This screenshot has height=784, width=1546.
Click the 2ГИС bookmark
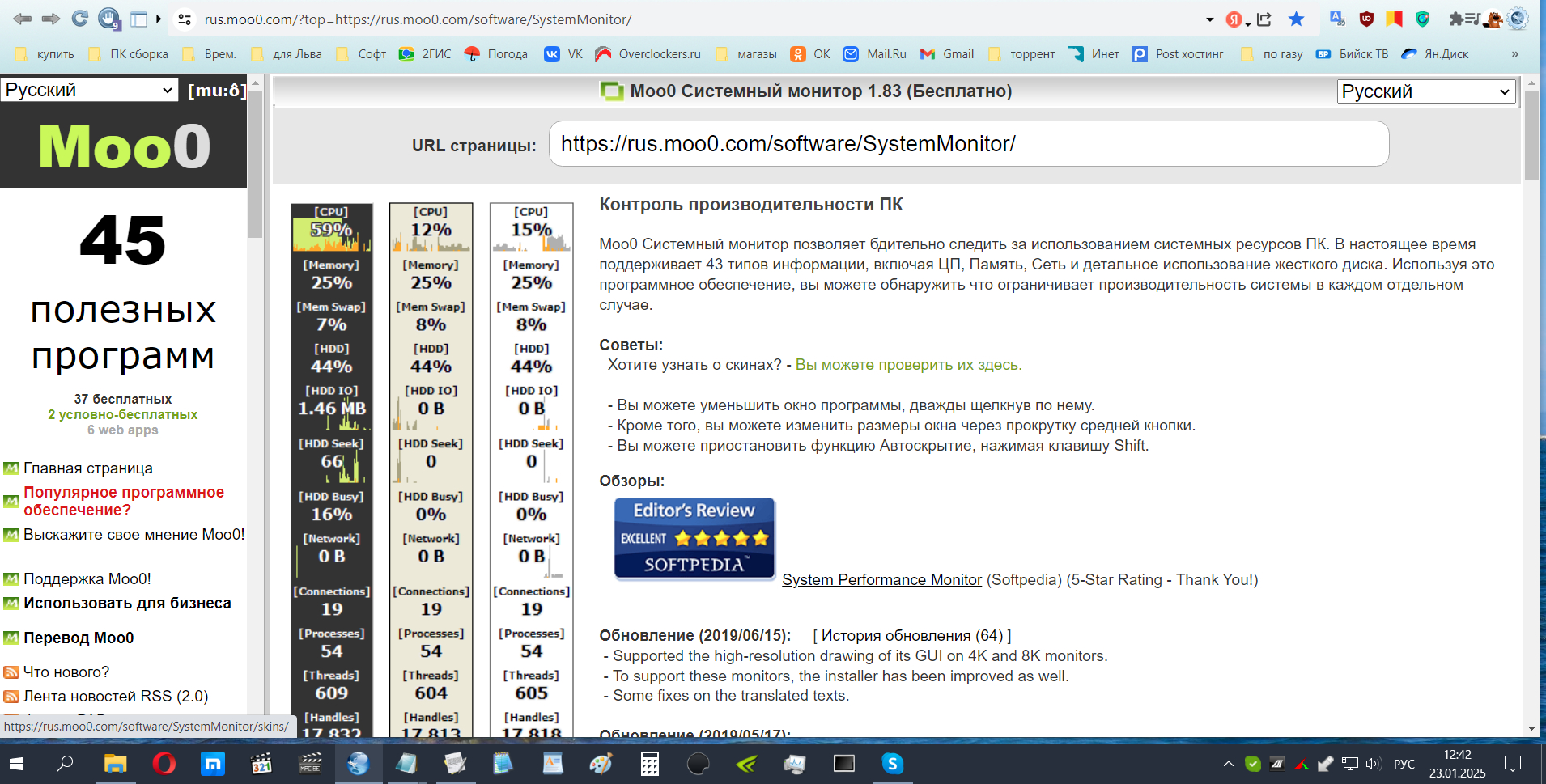click(425, 54)
